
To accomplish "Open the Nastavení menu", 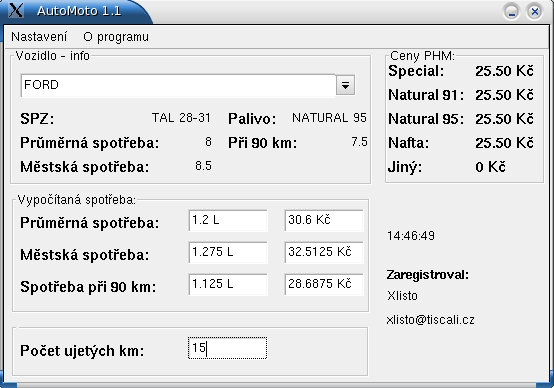I will coord(39,37).
